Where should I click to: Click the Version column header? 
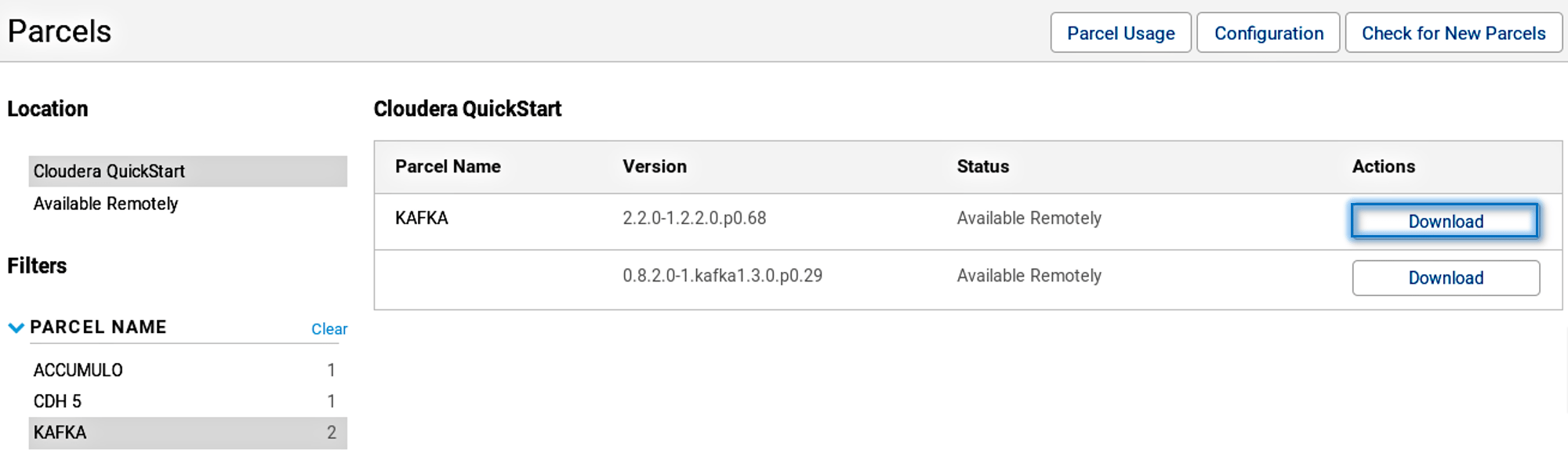[655, 166]
